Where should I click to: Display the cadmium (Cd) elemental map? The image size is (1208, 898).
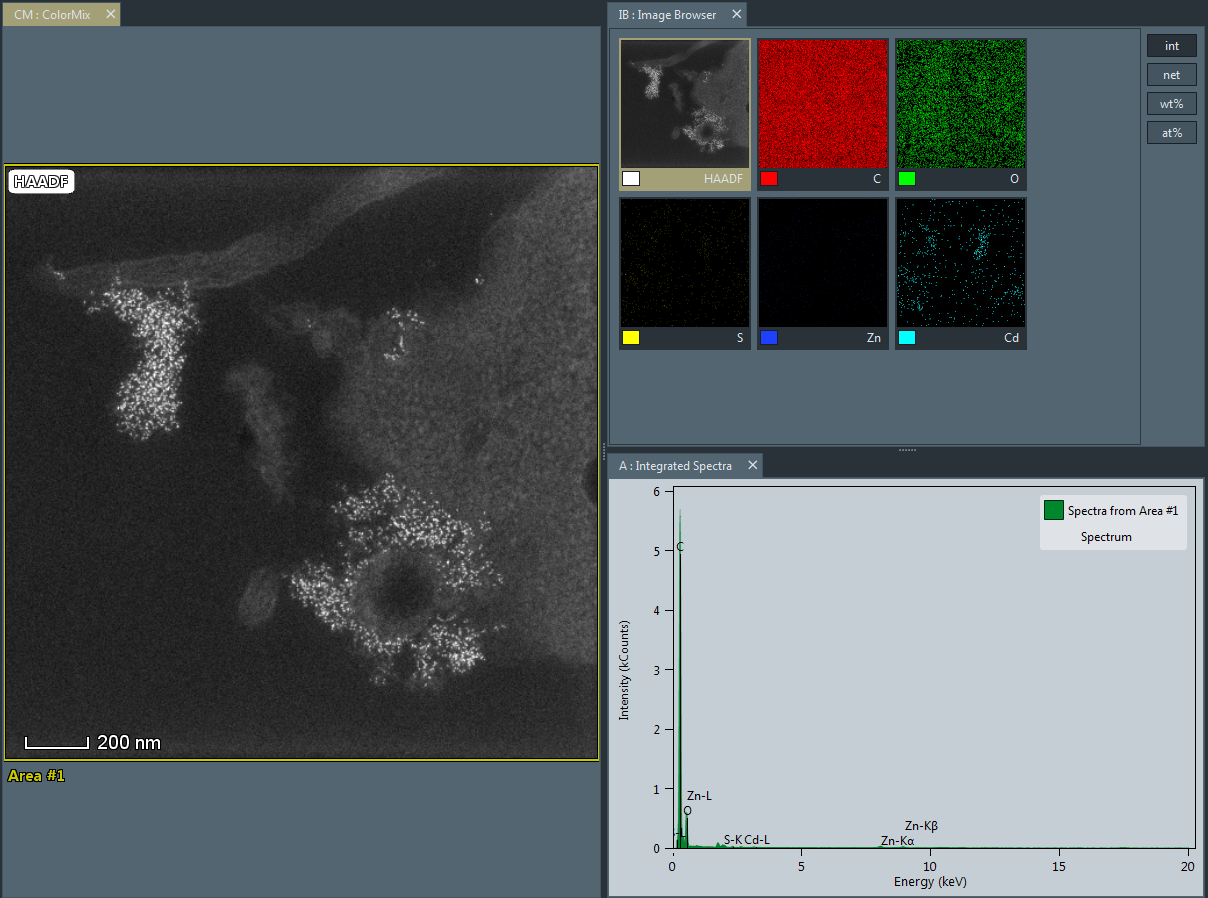tap(960, 263)
